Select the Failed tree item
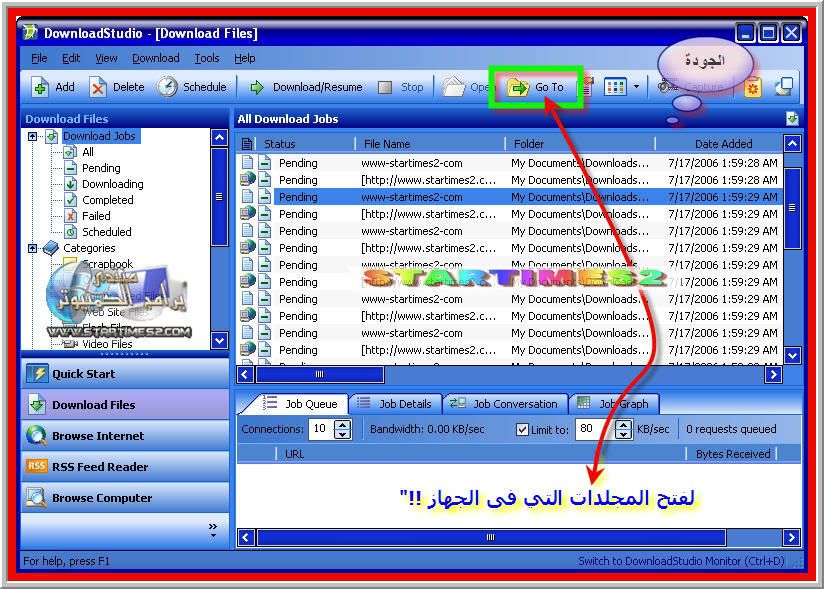824x589 pixels. [96, 216]
